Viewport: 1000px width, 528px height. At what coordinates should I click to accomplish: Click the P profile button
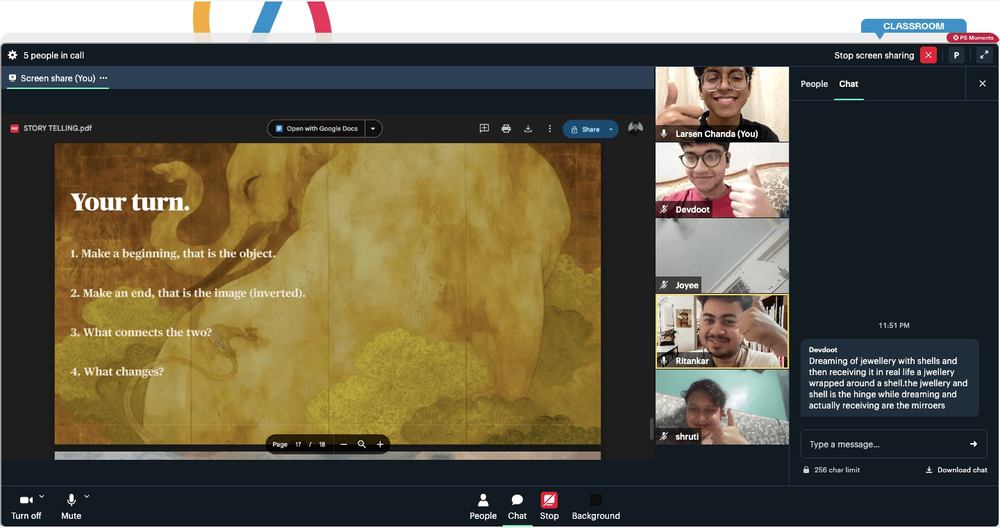point(956,55)
